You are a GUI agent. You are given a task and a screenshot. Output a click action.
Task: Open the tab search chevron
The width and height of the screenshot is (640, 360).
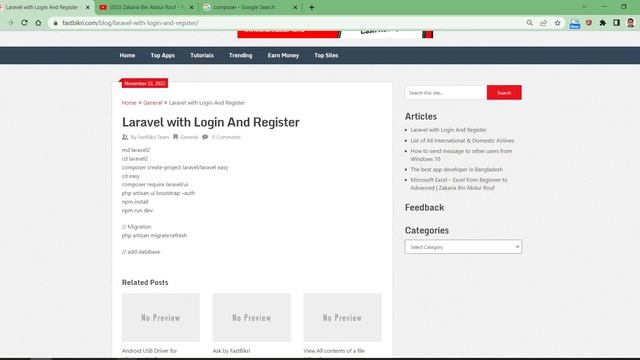tap(584, 7)
